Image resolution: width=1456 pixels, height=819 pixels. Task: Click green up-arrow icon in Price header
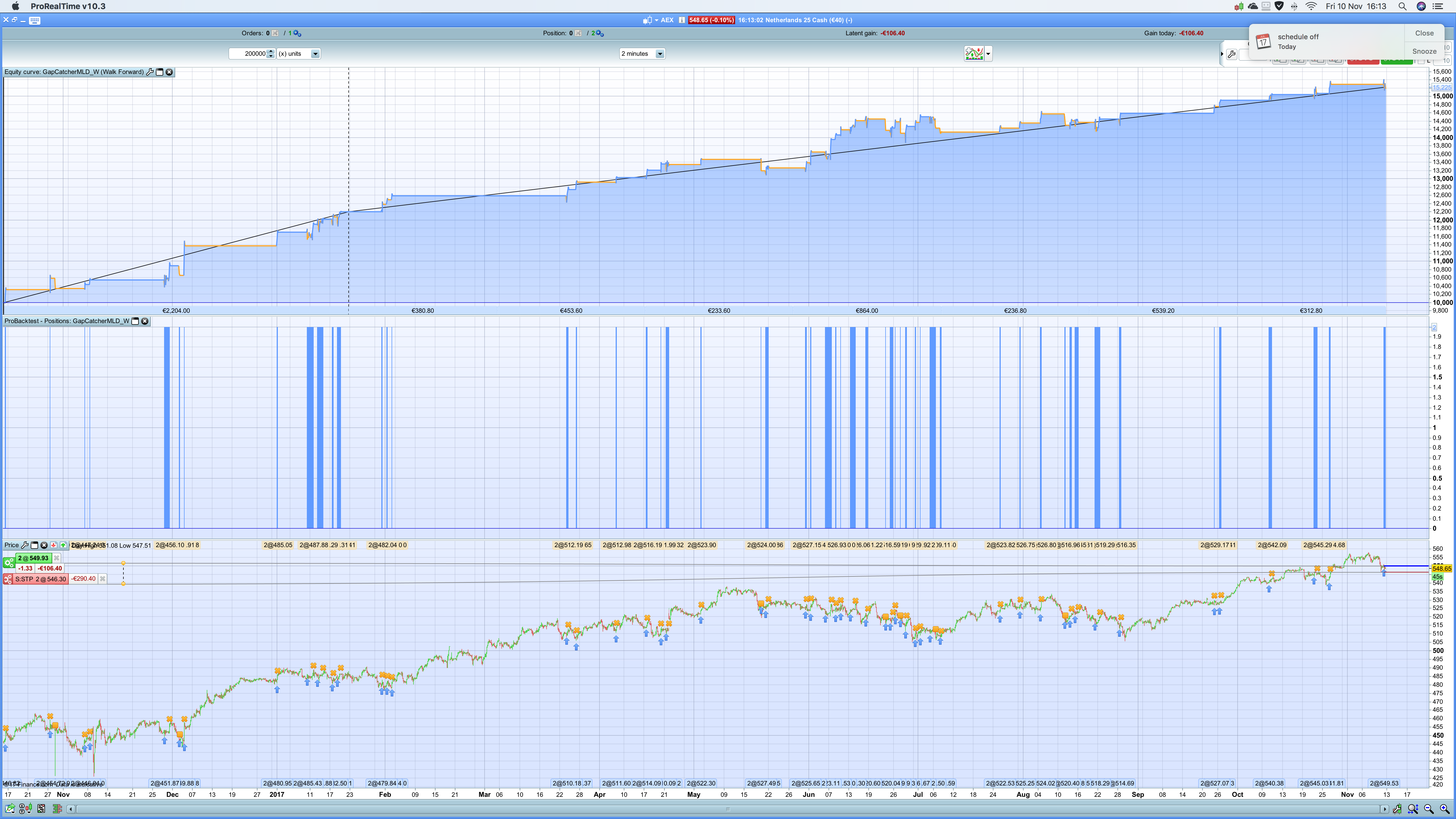click(x=63, y=545)
